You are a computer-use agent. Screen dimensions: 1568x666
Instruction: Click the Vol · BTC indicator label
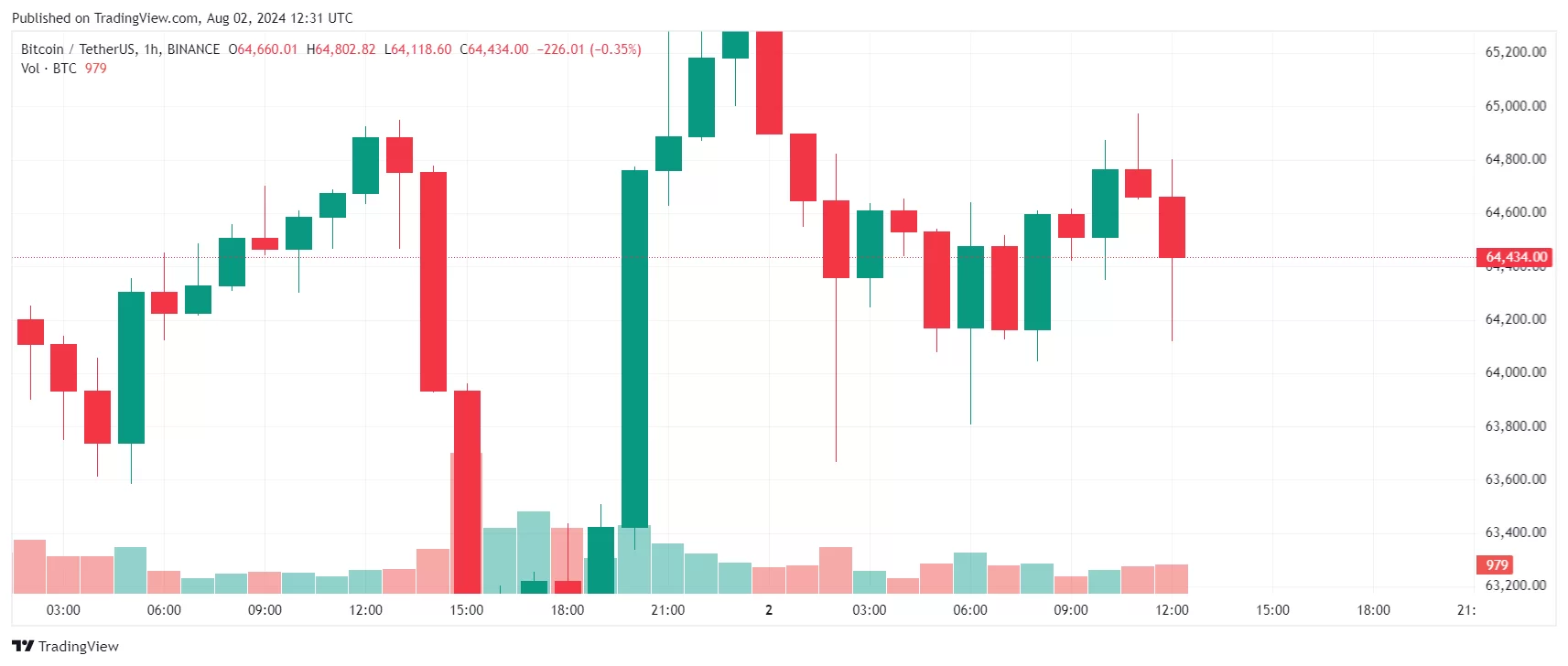point(49,69)
